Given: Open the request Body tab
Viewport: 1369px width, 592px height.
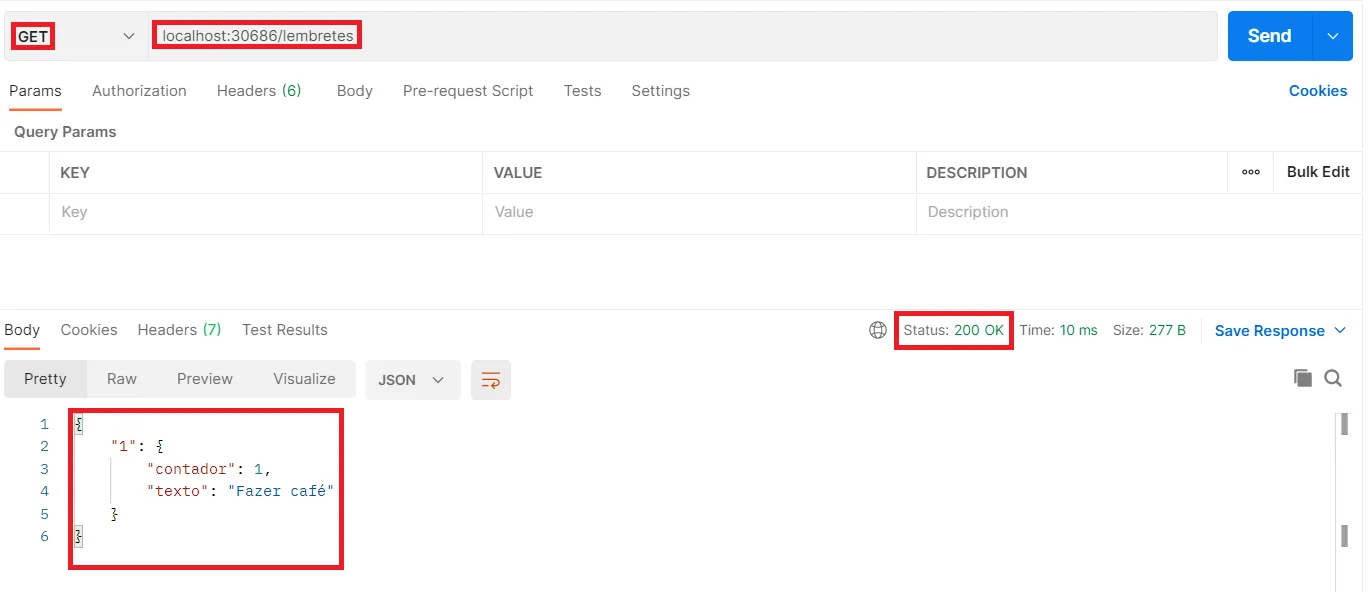Looking at the screenshot, I should click(x=355, y=91).
